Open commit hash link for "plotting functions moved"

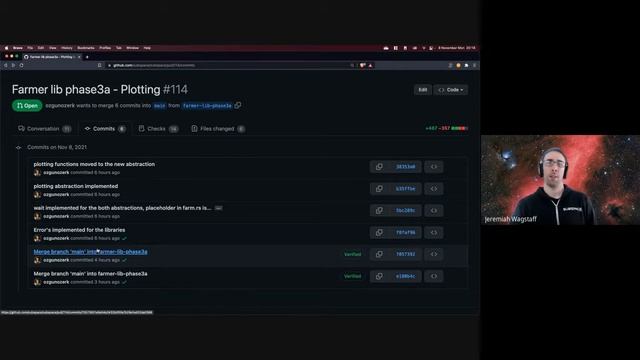(405, 167)
